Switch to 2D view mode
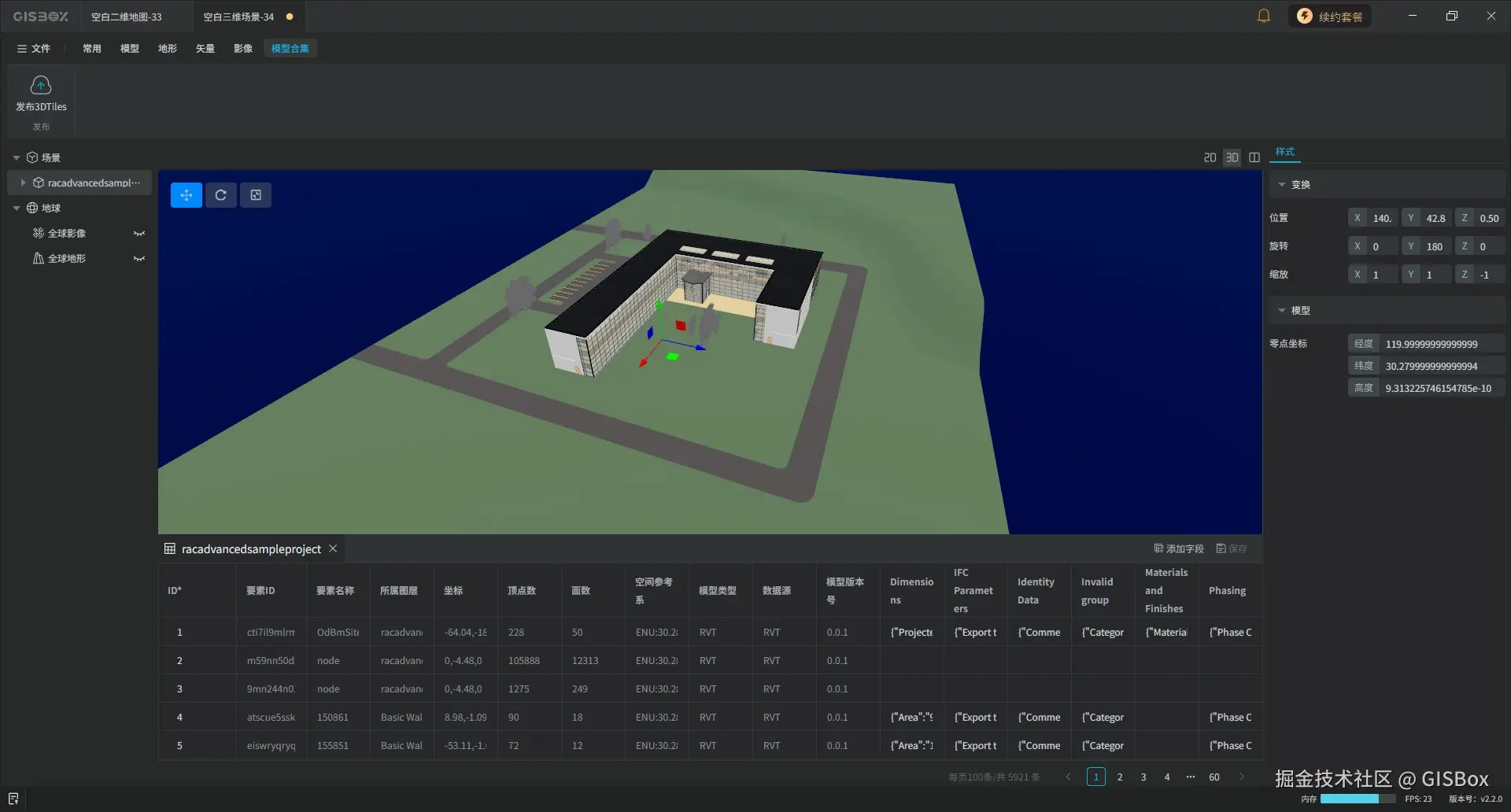 tap(1210, 157)
